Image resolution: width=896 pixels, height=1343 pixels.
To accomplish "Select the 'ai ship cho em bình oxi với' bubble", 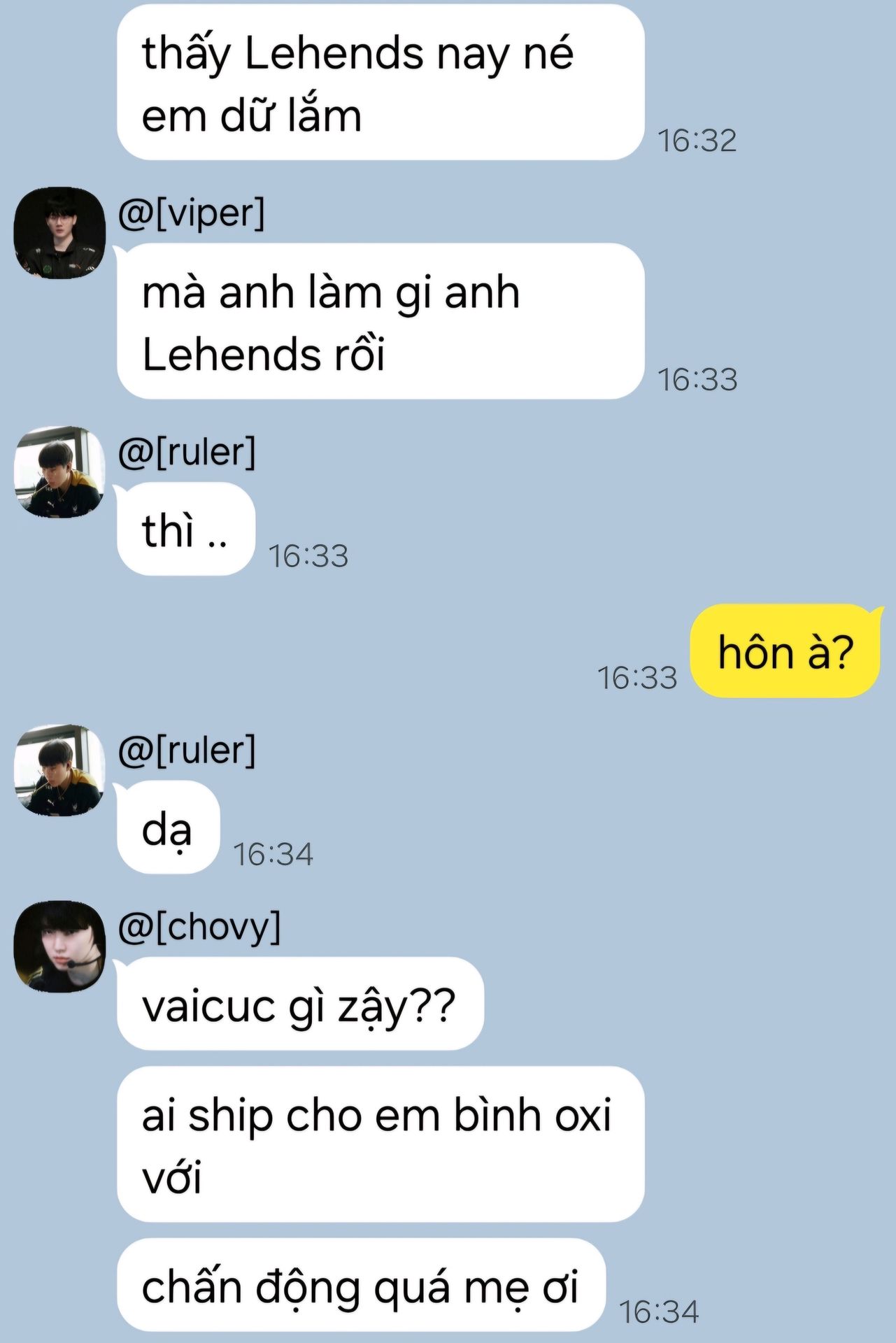I will [381, 1144].
